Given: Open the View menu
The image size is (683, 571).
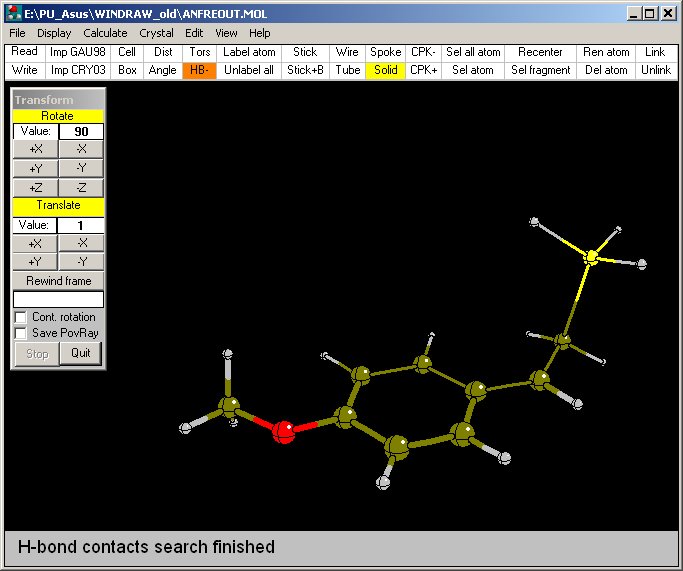Looking at the screenshot, I should pyautogui.click(x=226, y=33).
